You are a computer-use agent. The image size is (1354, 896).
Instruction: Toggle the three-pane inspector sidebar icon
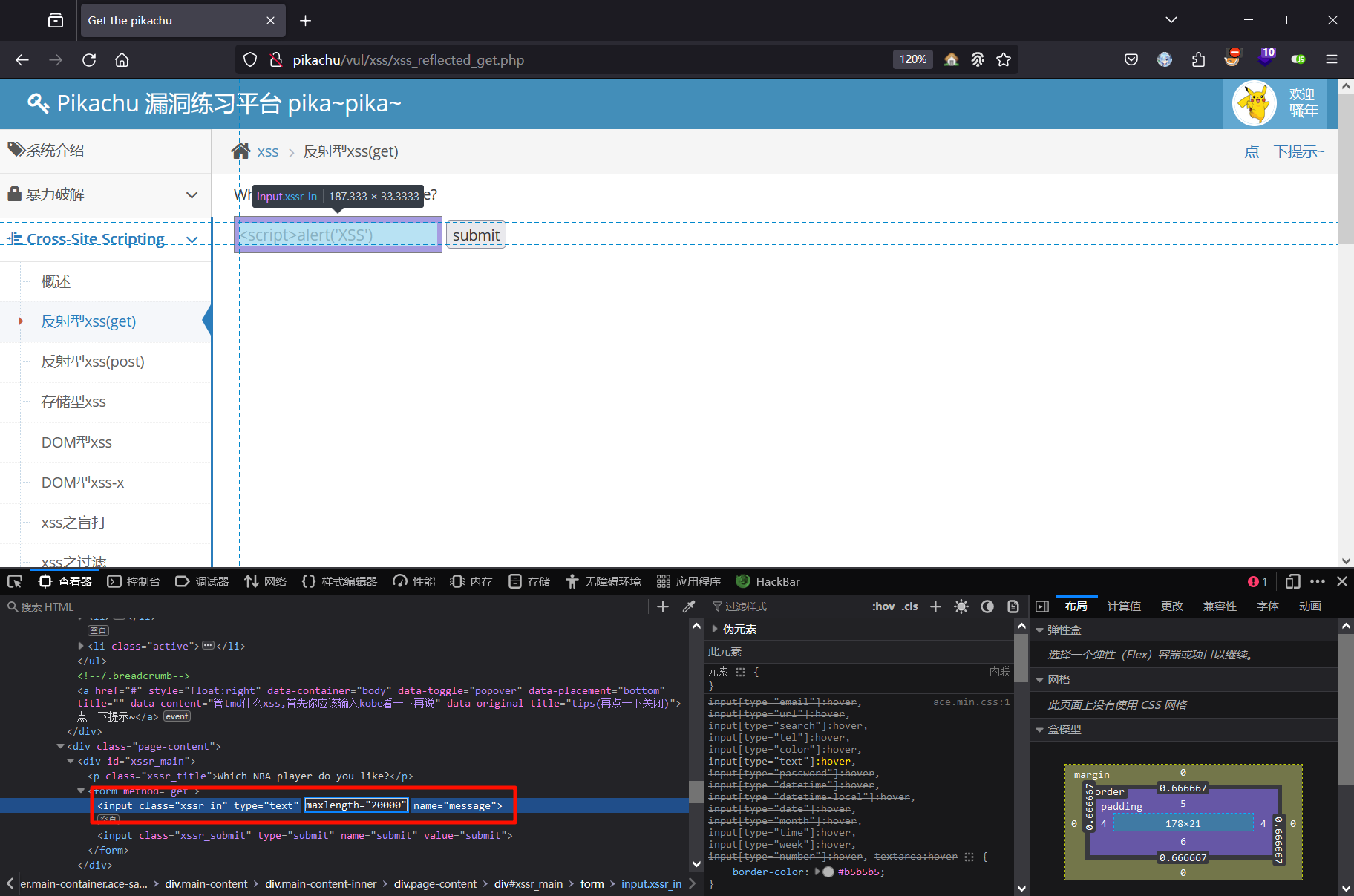tap(1042, 606)
